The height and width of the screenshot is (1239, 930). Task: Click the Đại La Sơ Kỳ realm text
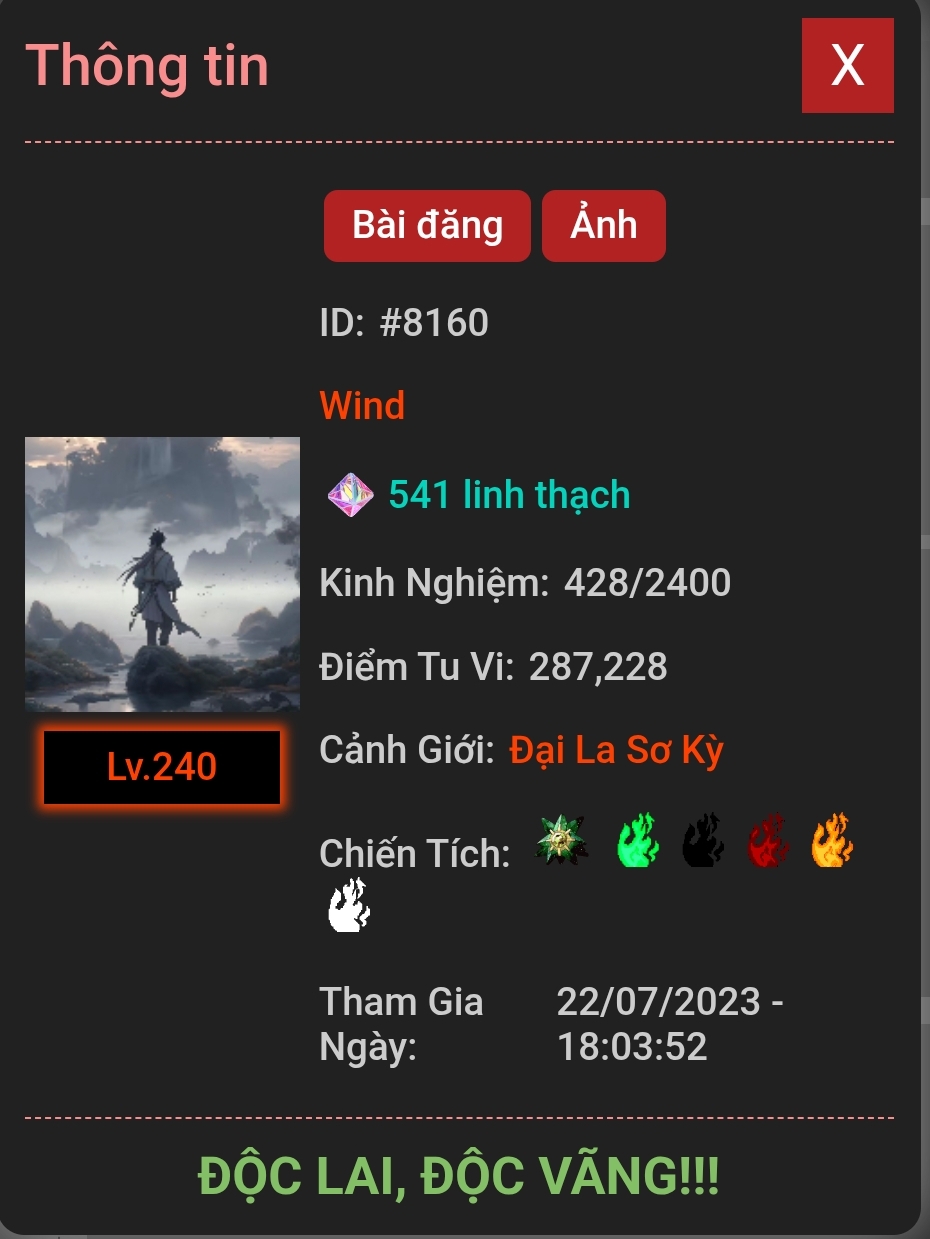tap(616, 750)
